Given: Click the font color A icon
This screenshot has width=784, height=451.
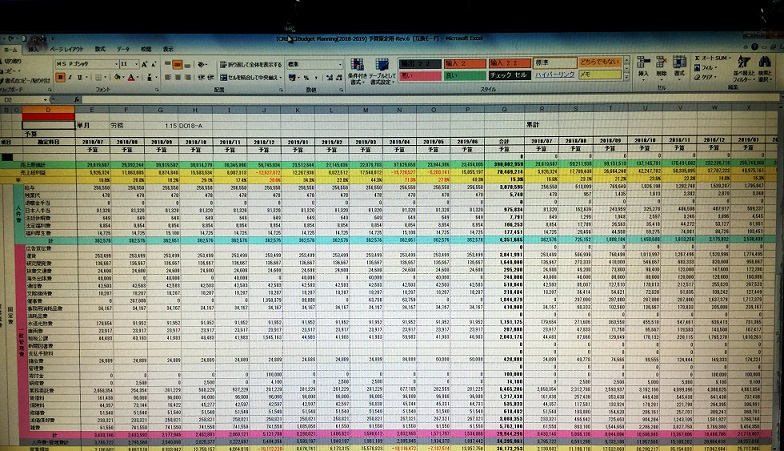Looking at the screenshot, I should [x=131, y=78].
